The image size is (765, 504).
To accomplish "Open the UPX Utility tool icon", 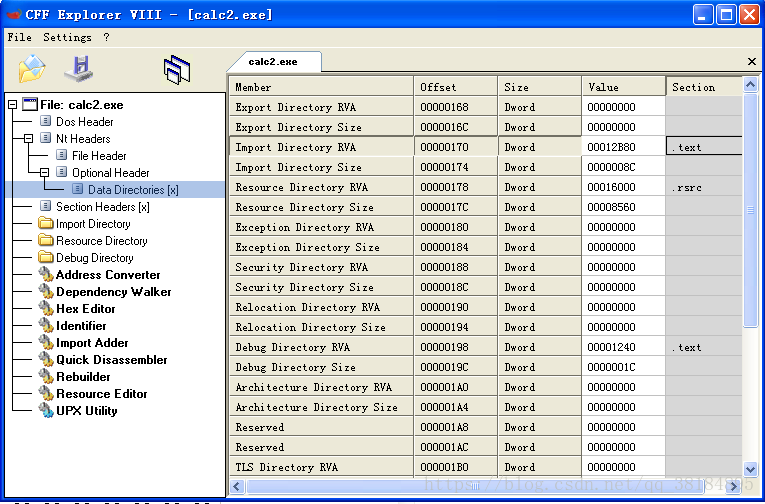I will 46,411.
